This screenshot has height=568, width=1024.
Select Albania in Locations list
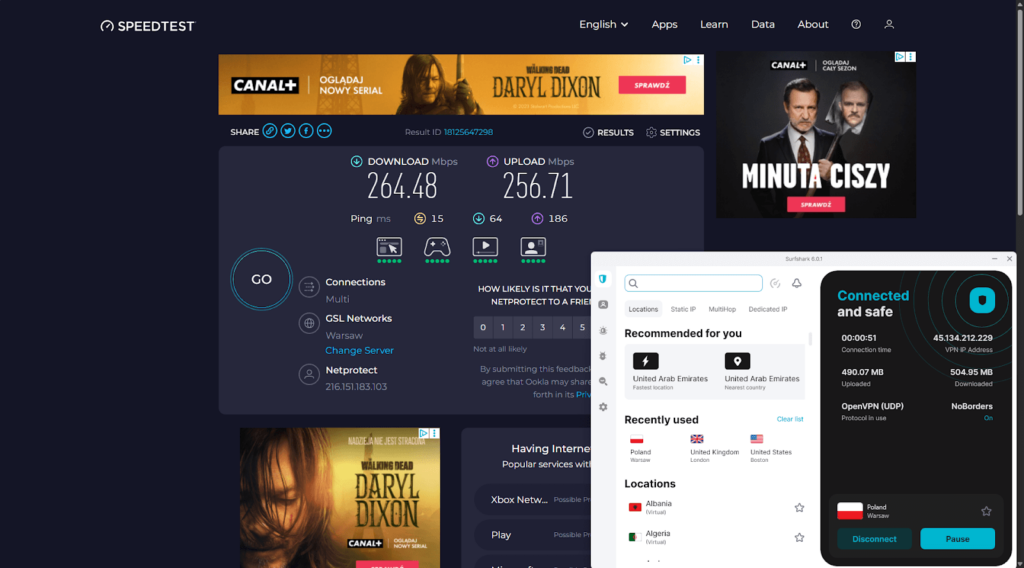[x=714, y=507]
